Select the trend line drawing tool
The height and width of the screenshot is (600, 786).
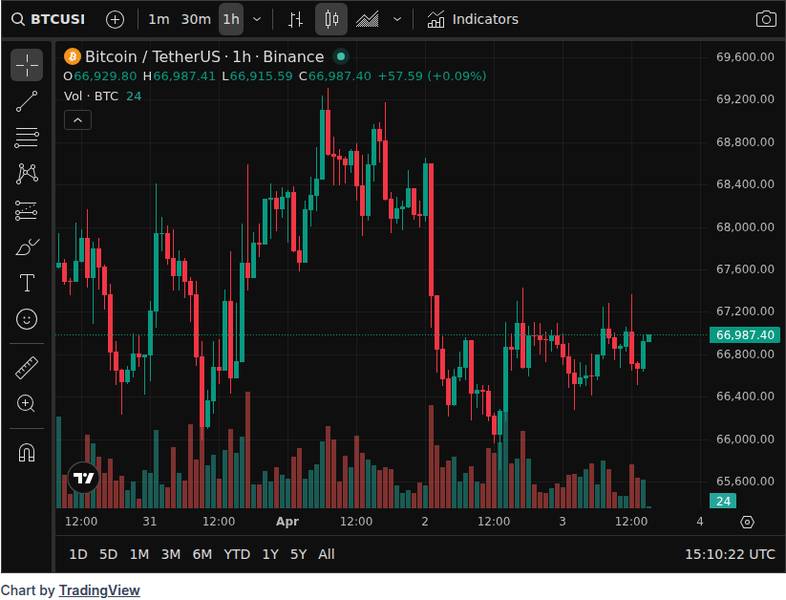click(x=27, y=101)
